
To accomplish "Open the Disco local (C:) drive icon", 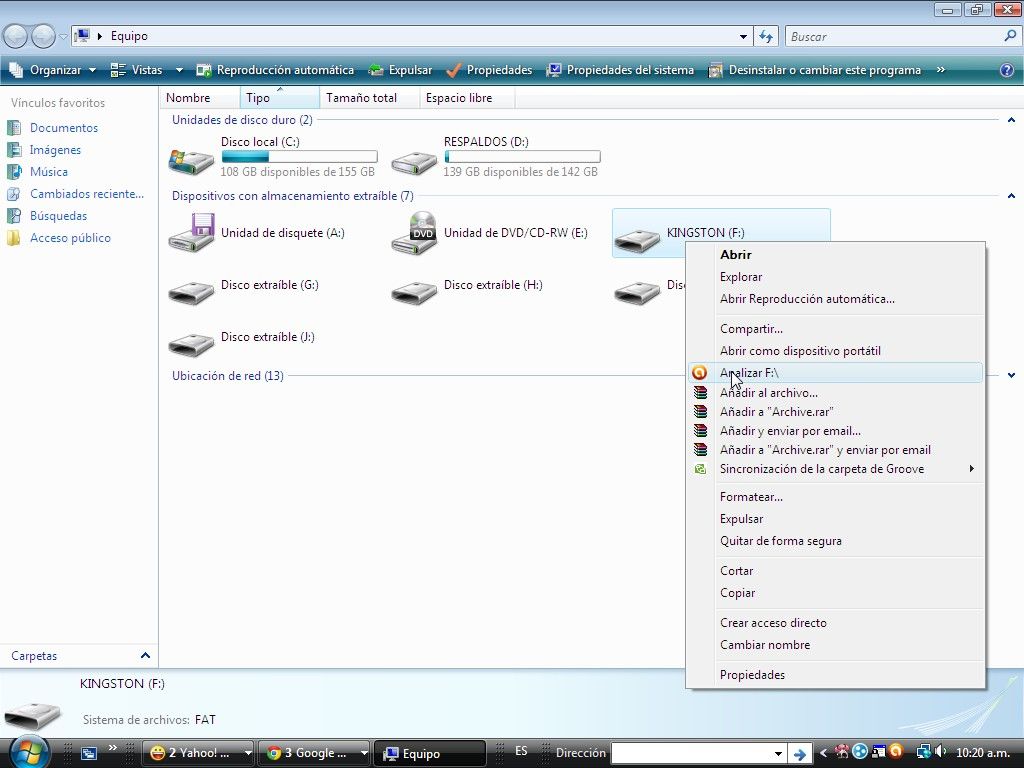I will [191, 158].
